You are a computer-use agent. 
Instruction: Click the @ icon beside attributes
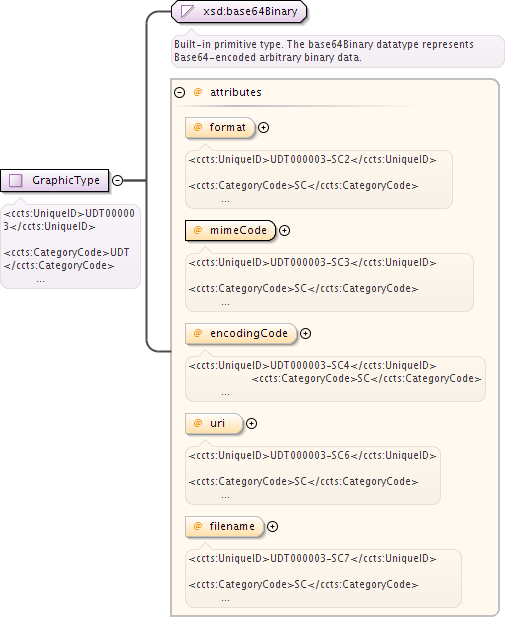198,92
